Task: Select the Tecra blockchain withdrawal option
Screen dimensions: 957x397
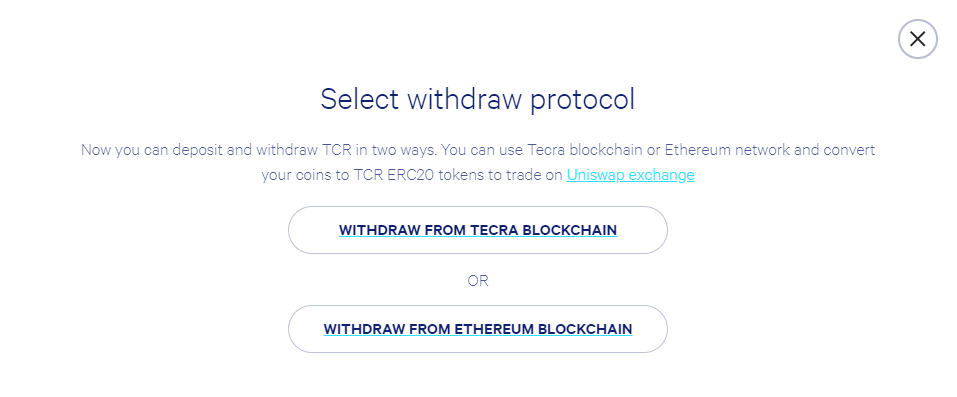Action: [x=478, y=230]
